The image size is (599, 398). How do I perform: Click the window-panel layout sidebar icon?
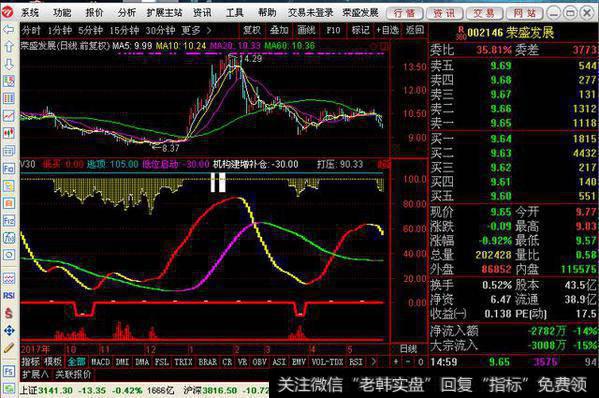(x=8, y=150)
